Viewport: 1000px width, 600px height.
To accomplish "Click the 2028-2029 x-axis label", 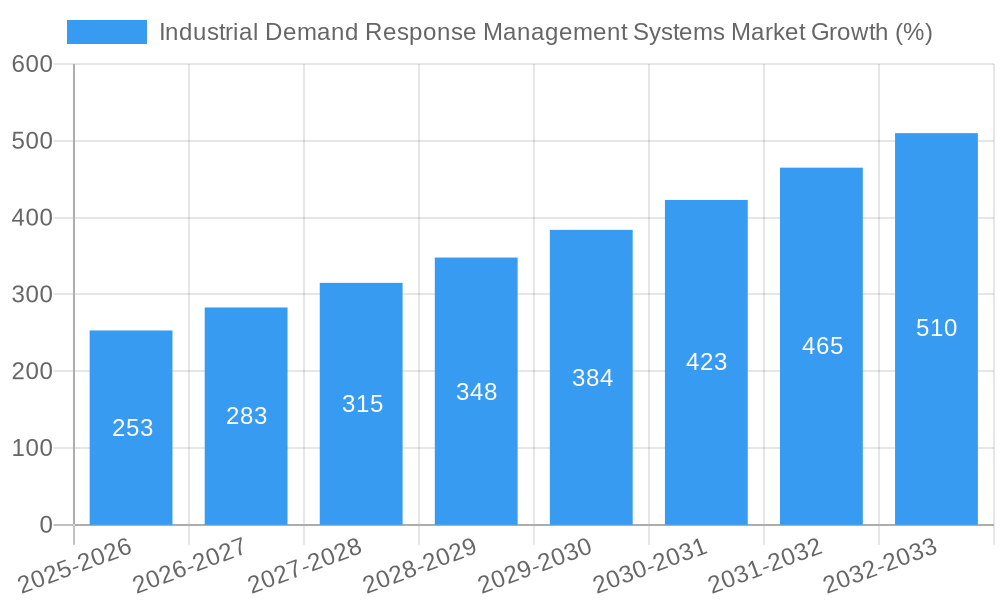I will pyautogui.click(x=420, y=566).
